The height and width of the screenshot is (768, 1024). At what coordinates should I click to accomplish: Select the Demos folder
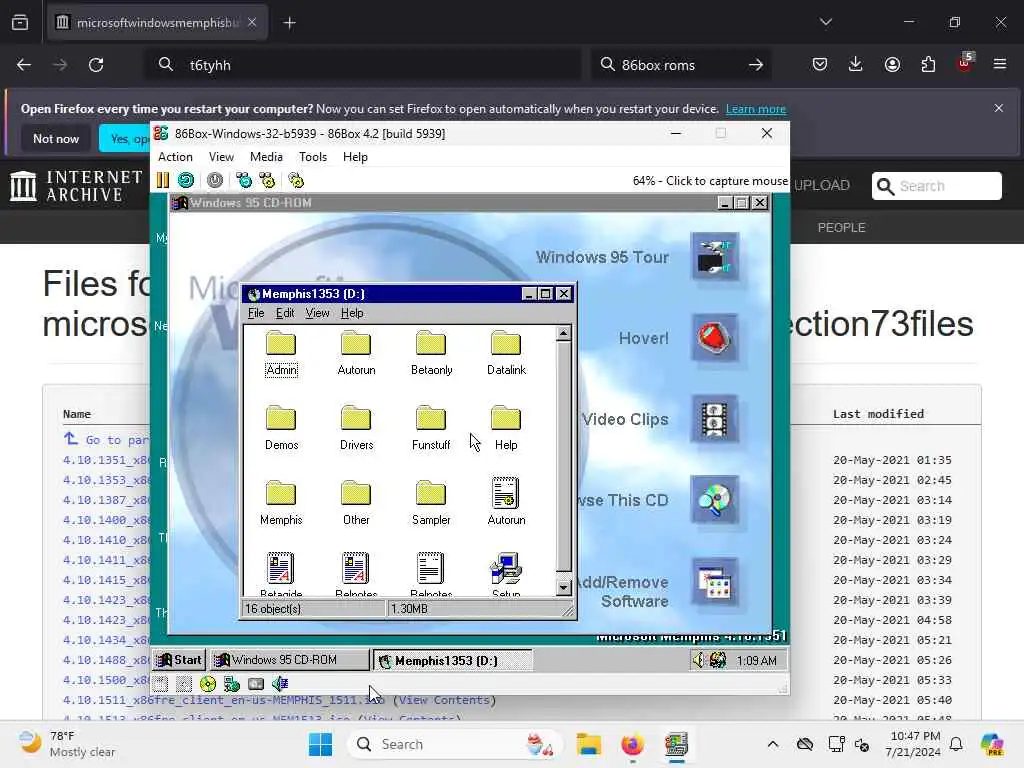(281, 428)
